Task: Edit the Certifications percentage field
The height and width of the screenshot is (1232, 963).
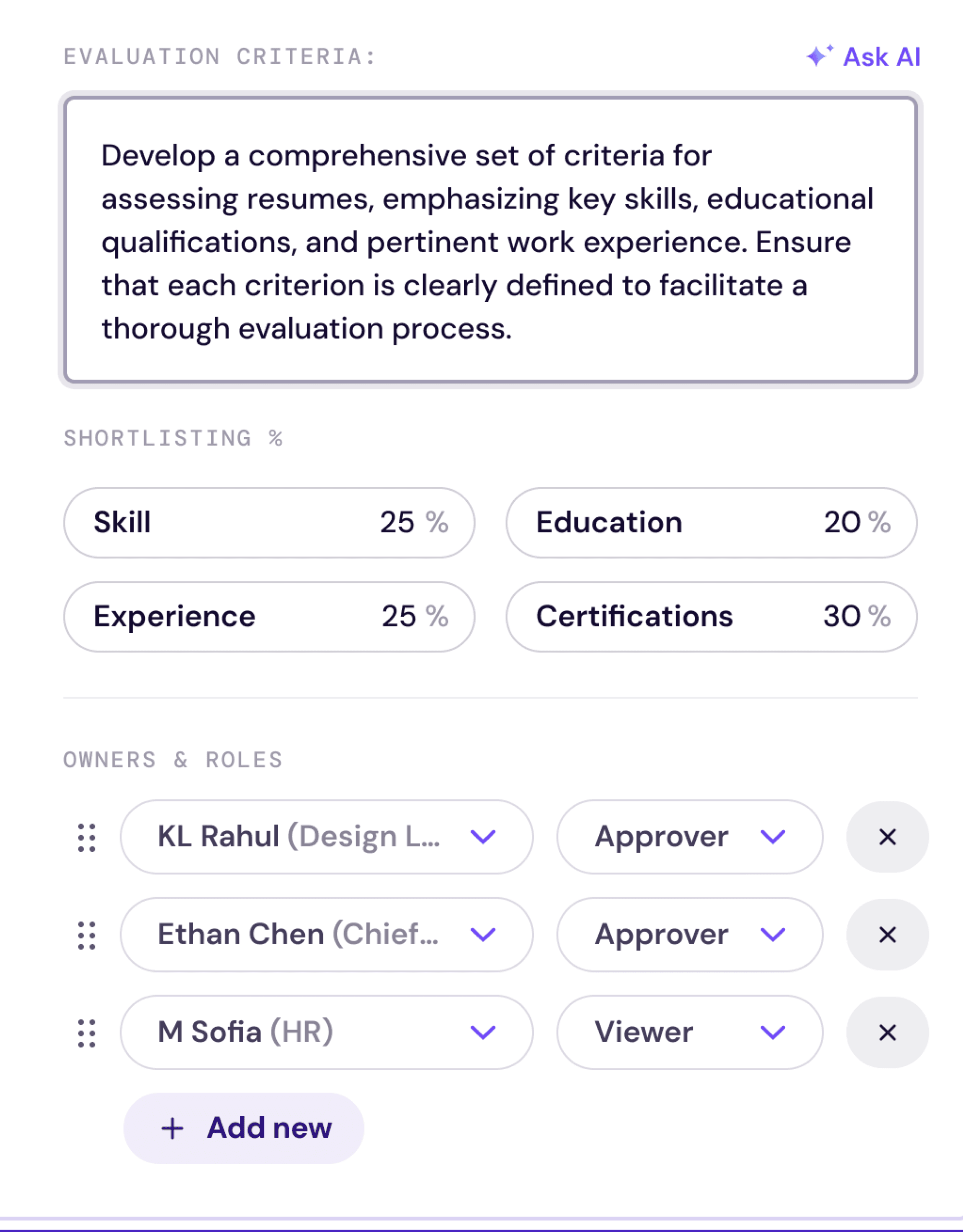Action: click(841, 616)
